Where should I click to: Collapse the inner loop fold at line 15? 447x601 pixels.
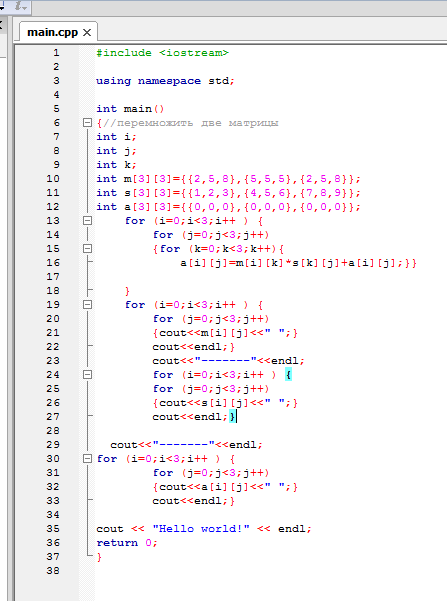click(x=87, y=249)
